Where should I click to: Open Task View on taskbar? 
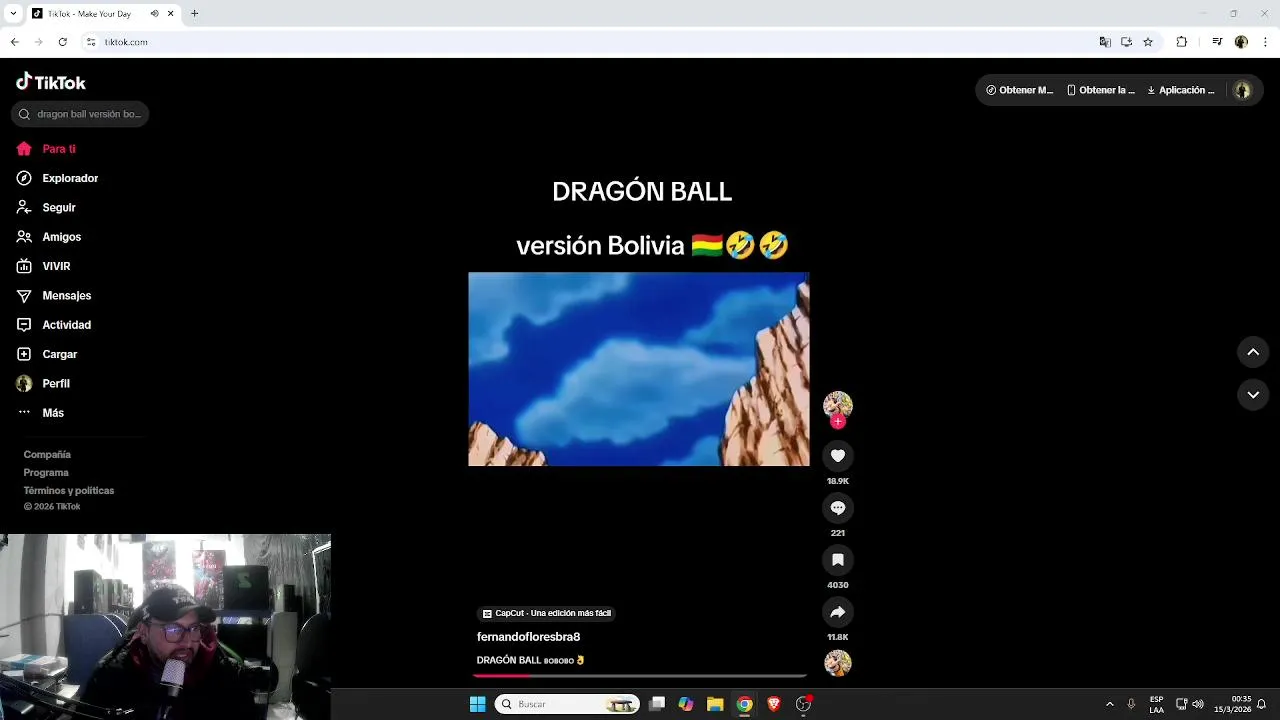point(657,704)
